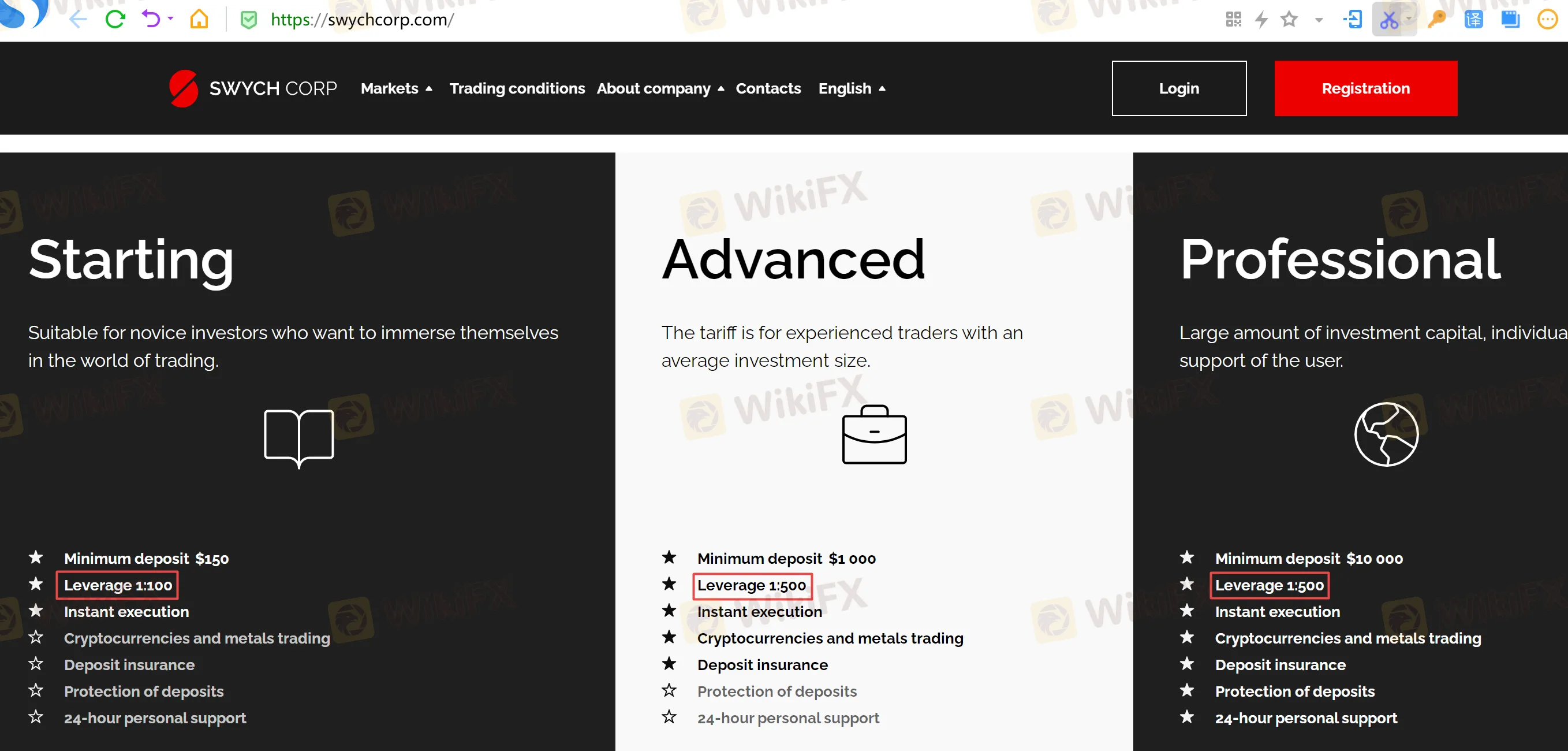Image resolution: width=1568 pixels, height=751 pixels.
Task: Click 'Minimum deposit $10 000' in Professional
Action: [1308, 558]
